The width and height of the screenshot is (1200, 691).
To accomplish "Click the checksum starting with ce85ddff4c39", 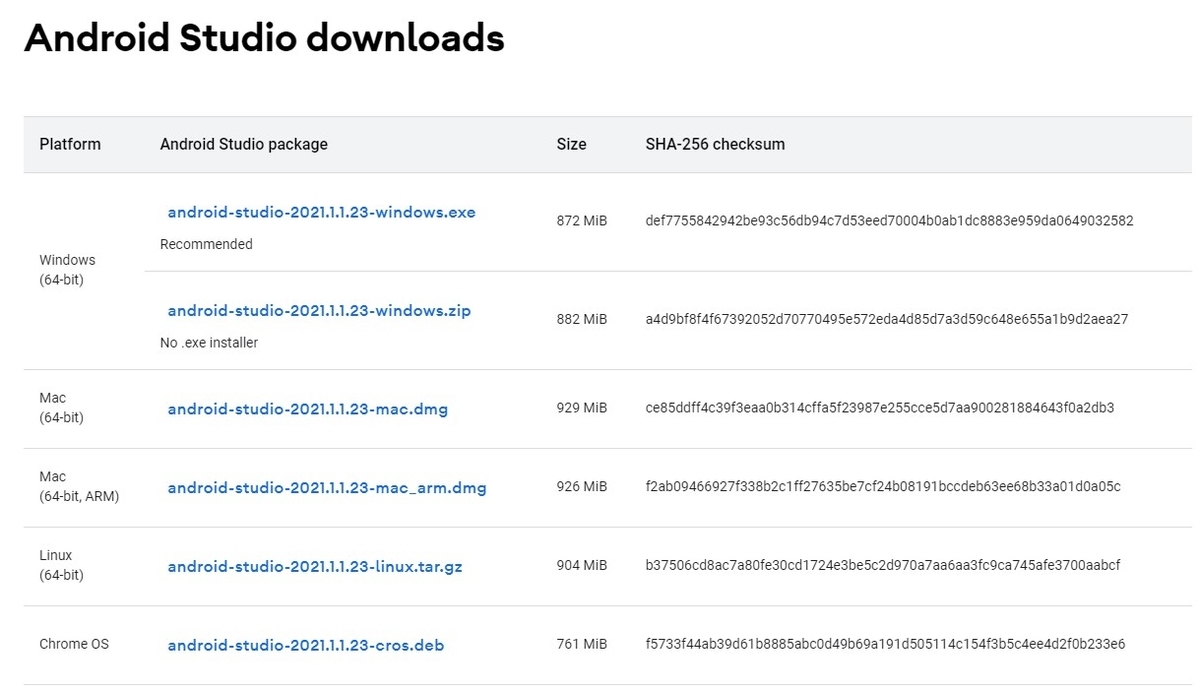I will (880, 408).
